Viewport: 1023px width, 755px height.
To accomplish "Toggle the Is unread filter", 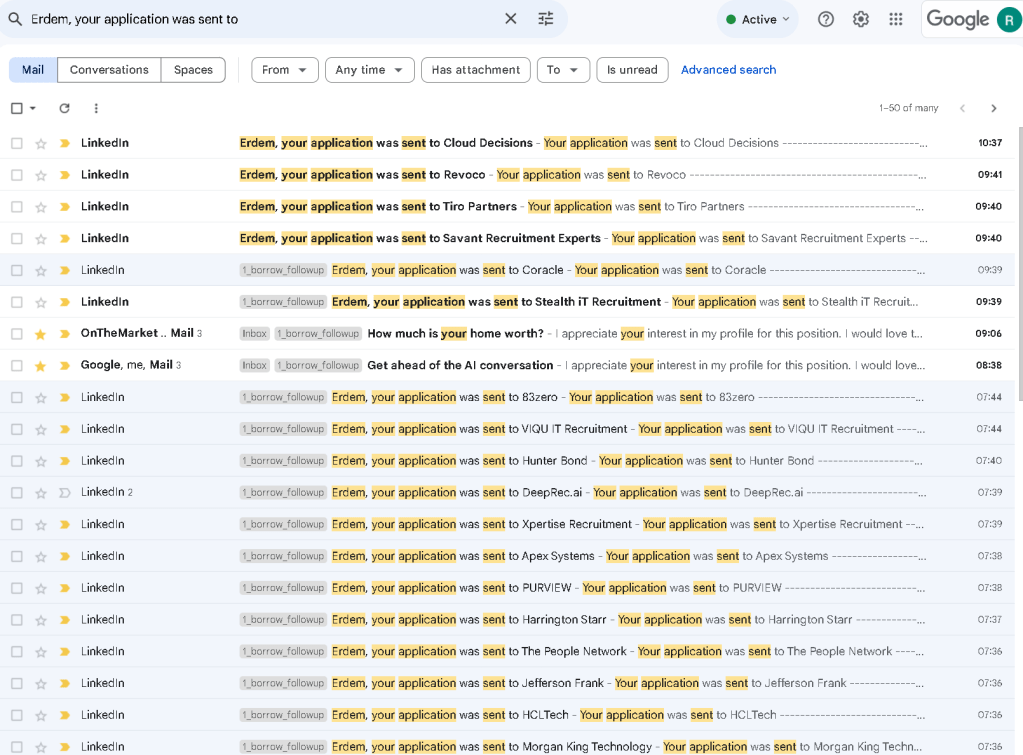I will point(632,70).
